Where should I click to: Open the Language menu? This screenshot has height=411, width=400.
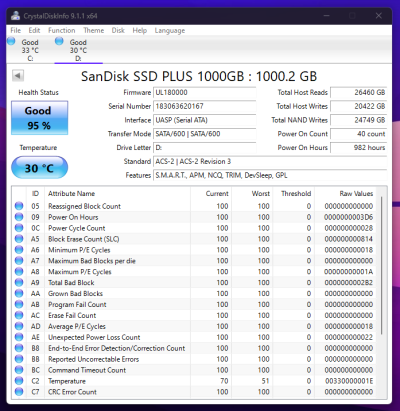pyautogui.click(x=170, y=30)
